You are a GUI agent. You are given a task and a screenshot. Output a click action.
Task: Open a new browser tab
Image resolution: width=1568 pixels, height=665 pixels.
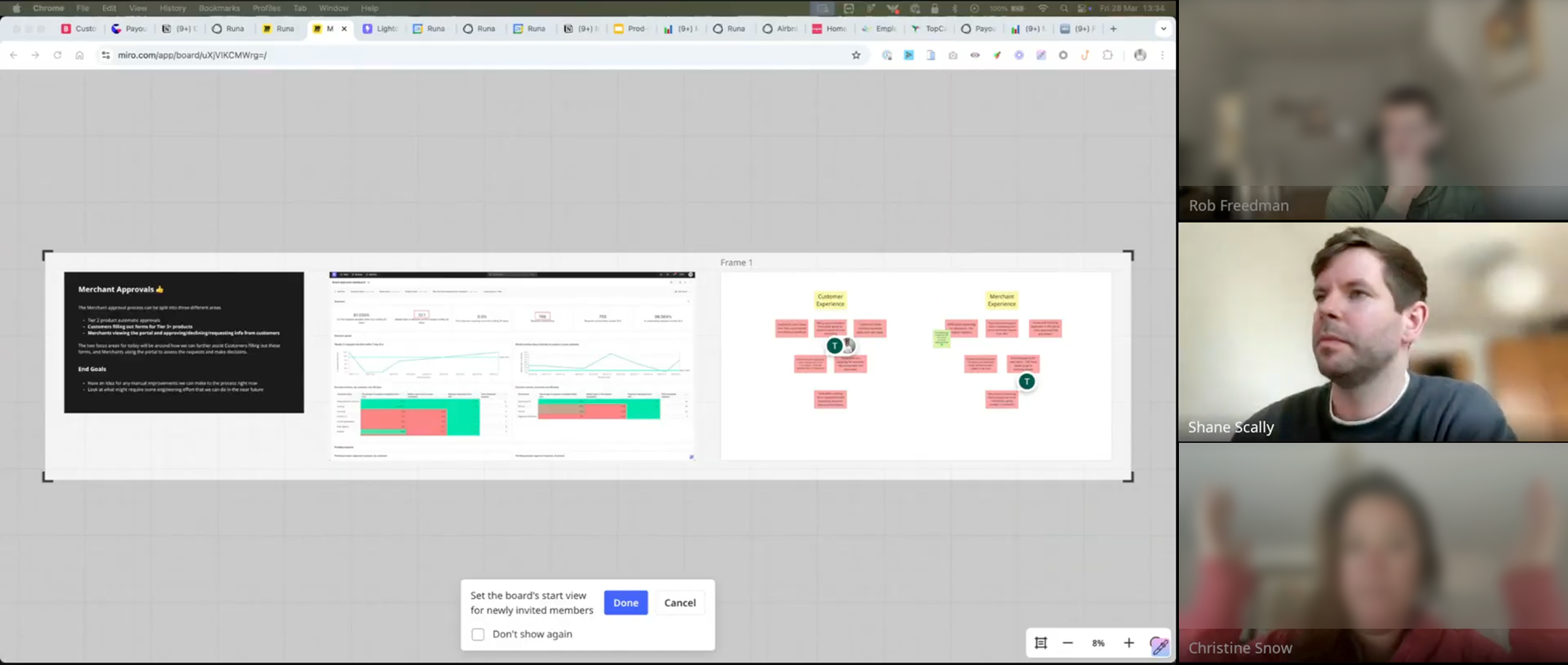[x=1113, y=29]
